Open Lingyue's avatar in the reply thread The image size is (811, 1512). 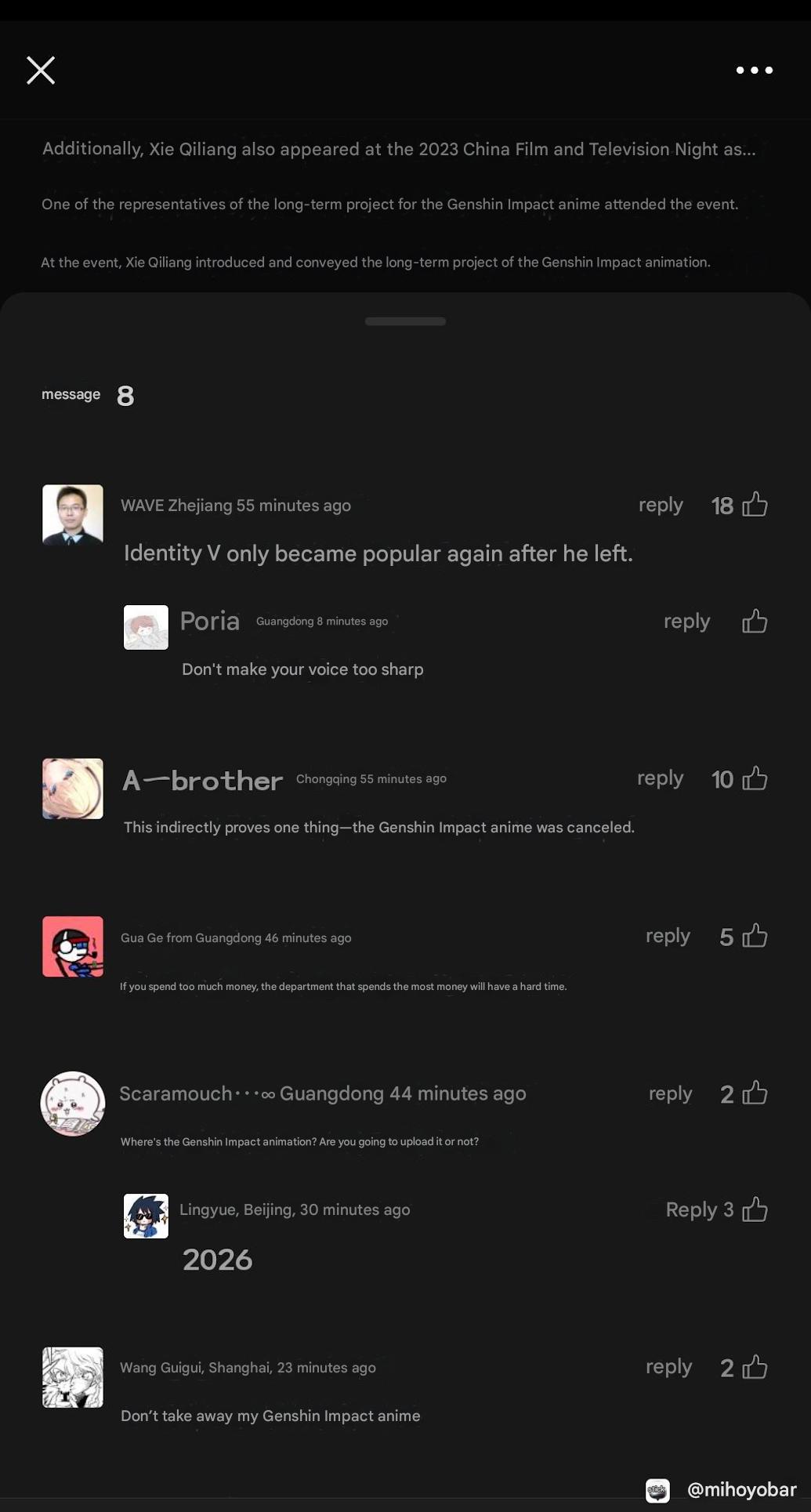point(146,1216)
